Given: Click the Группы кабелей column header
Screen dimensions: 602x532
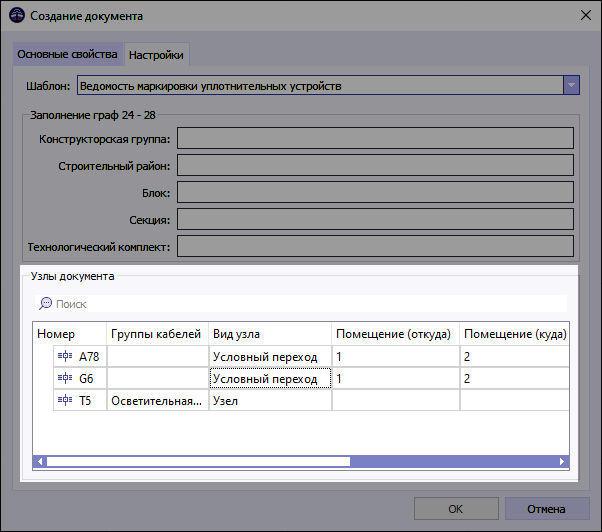Looking at the screenshot, I should point(157,334).
